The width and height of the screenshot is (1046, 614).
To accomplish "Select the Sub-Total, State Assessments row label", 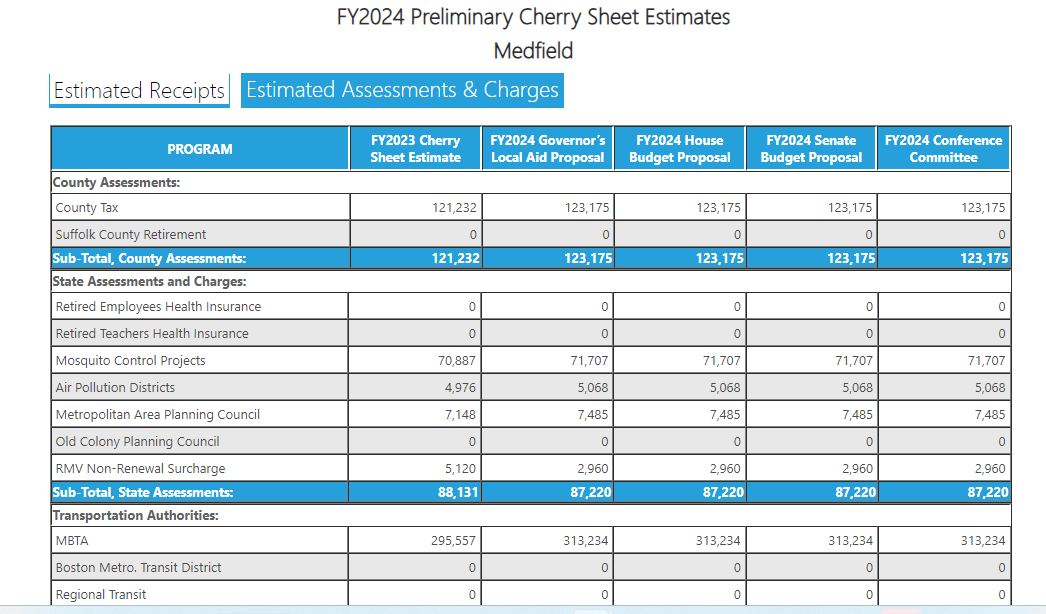I will click(x=143, y=492).
